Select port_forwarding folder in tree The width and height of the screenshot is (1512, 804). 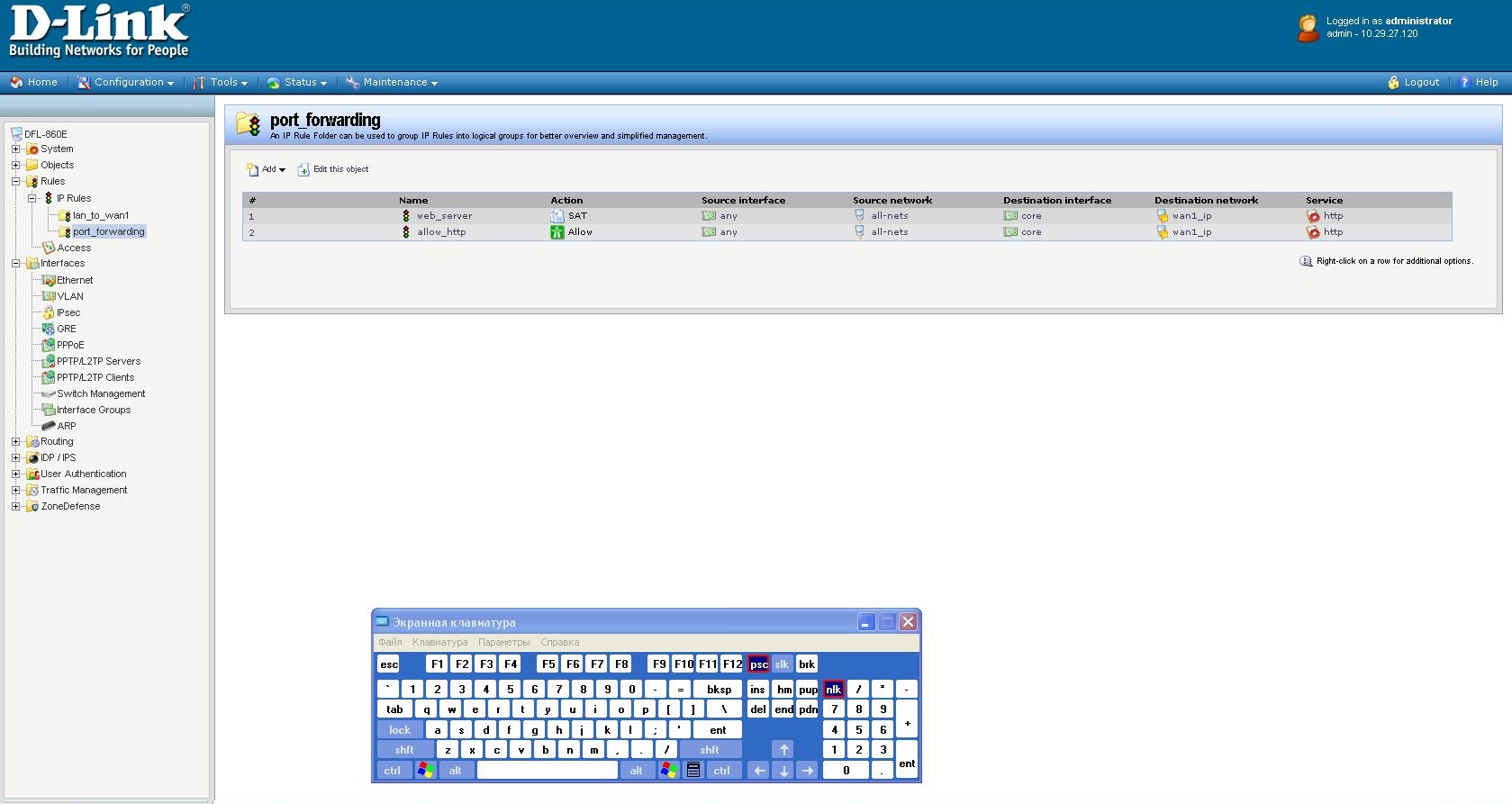pyautogui.click(x=108, y=231)
